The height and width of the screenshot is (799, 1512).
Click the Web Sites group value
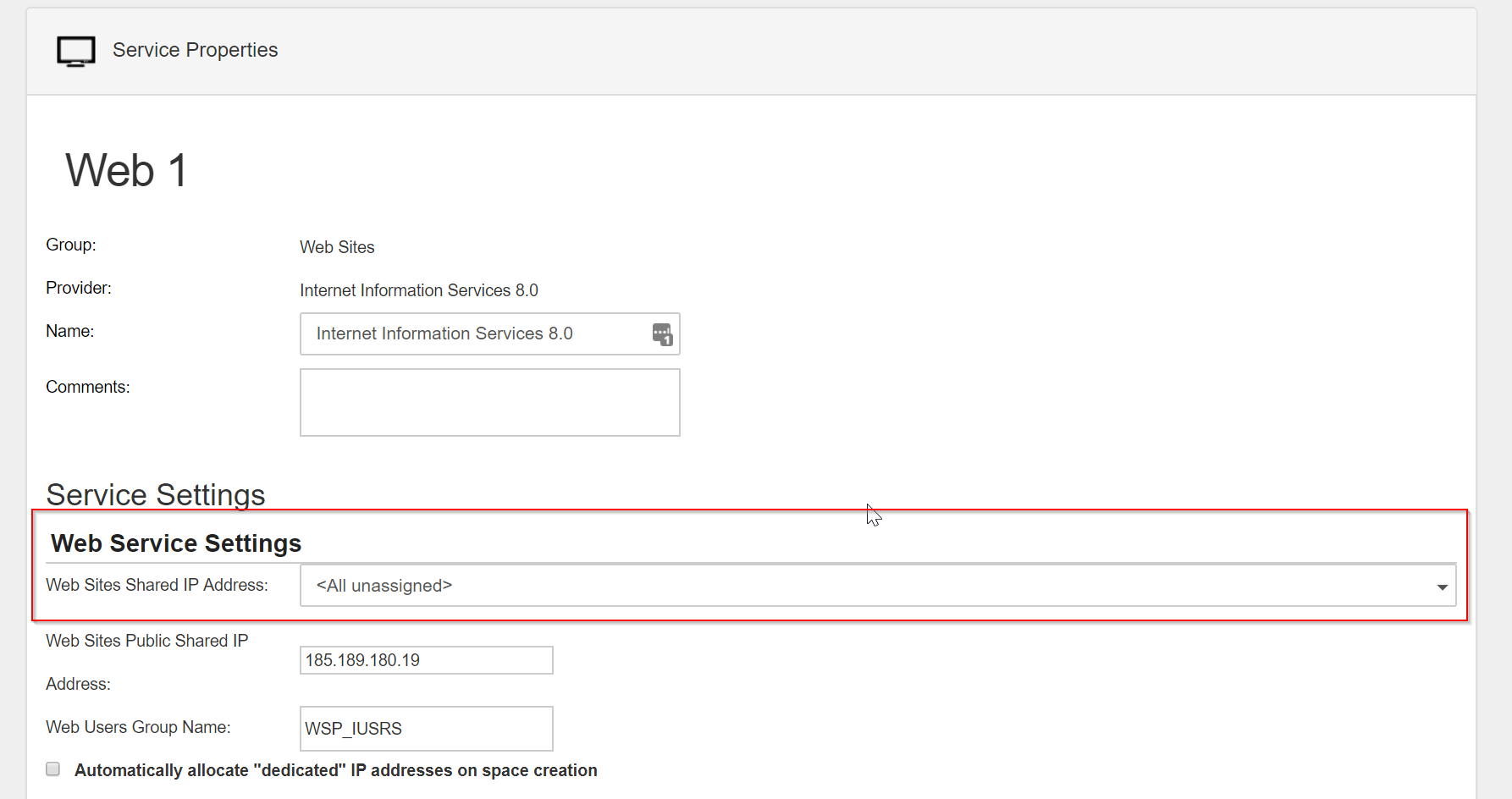[337, 247]
